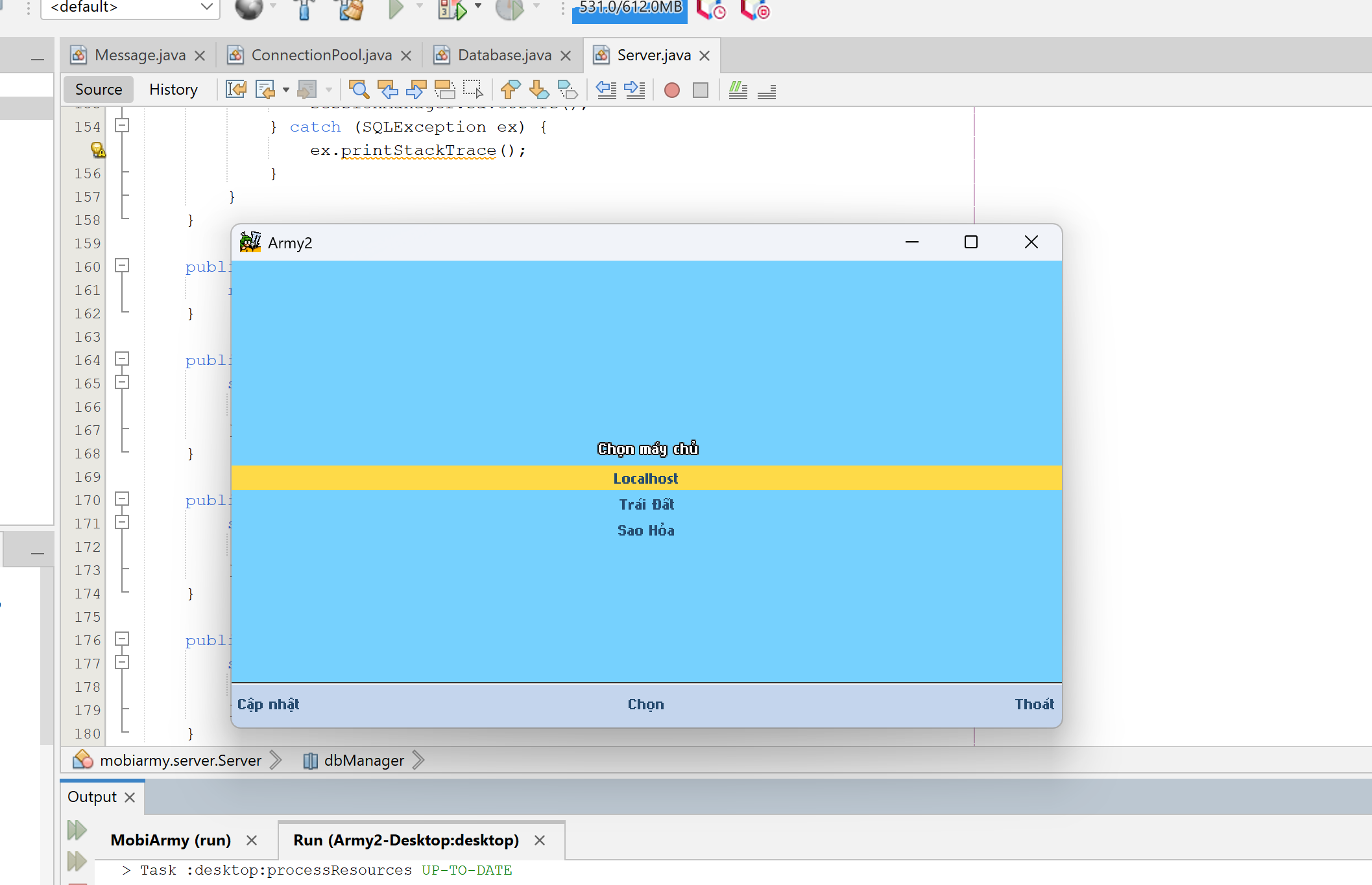Toggle Highlight Search icon
Image resolution: width=1372 pixels, height=885 pixels.
[444, 89]
